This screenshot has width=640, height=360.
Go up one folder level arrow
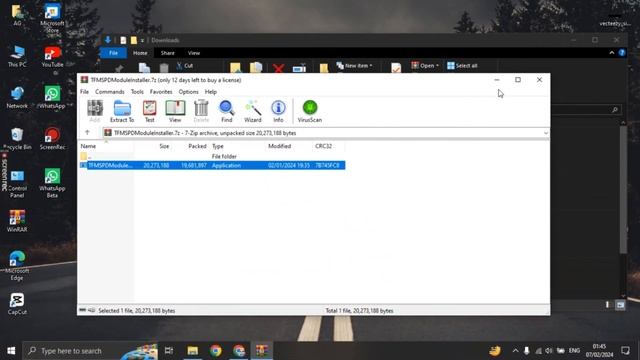click(87, 133)
